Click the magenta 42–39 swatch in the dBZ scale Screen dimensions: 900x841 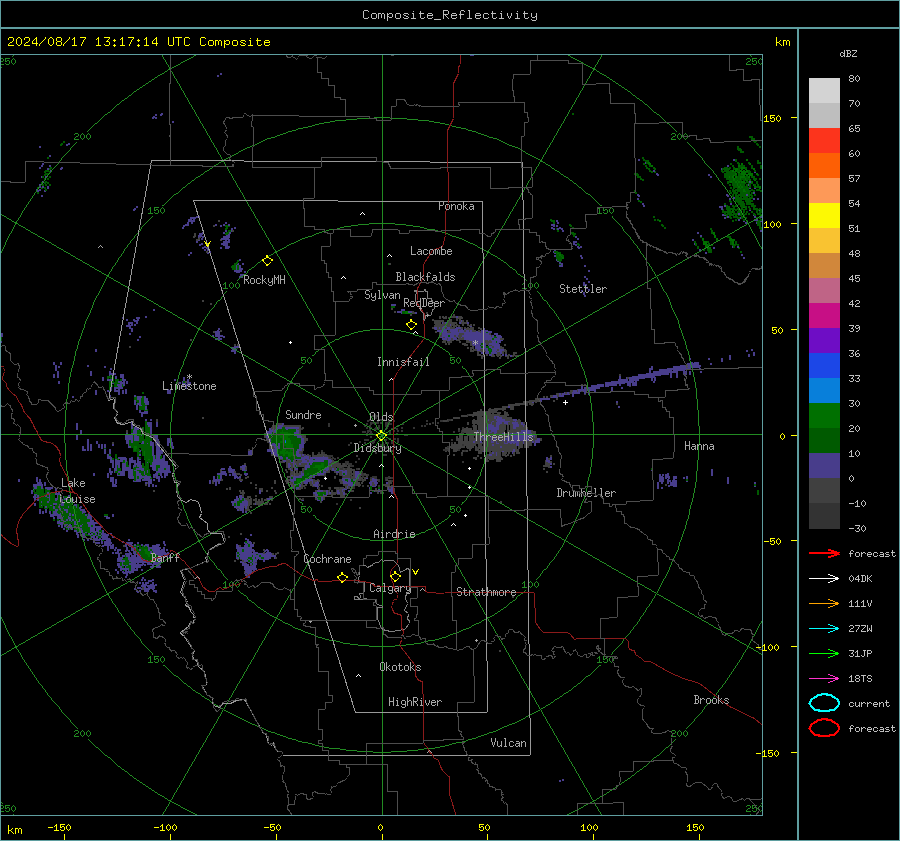824,316
